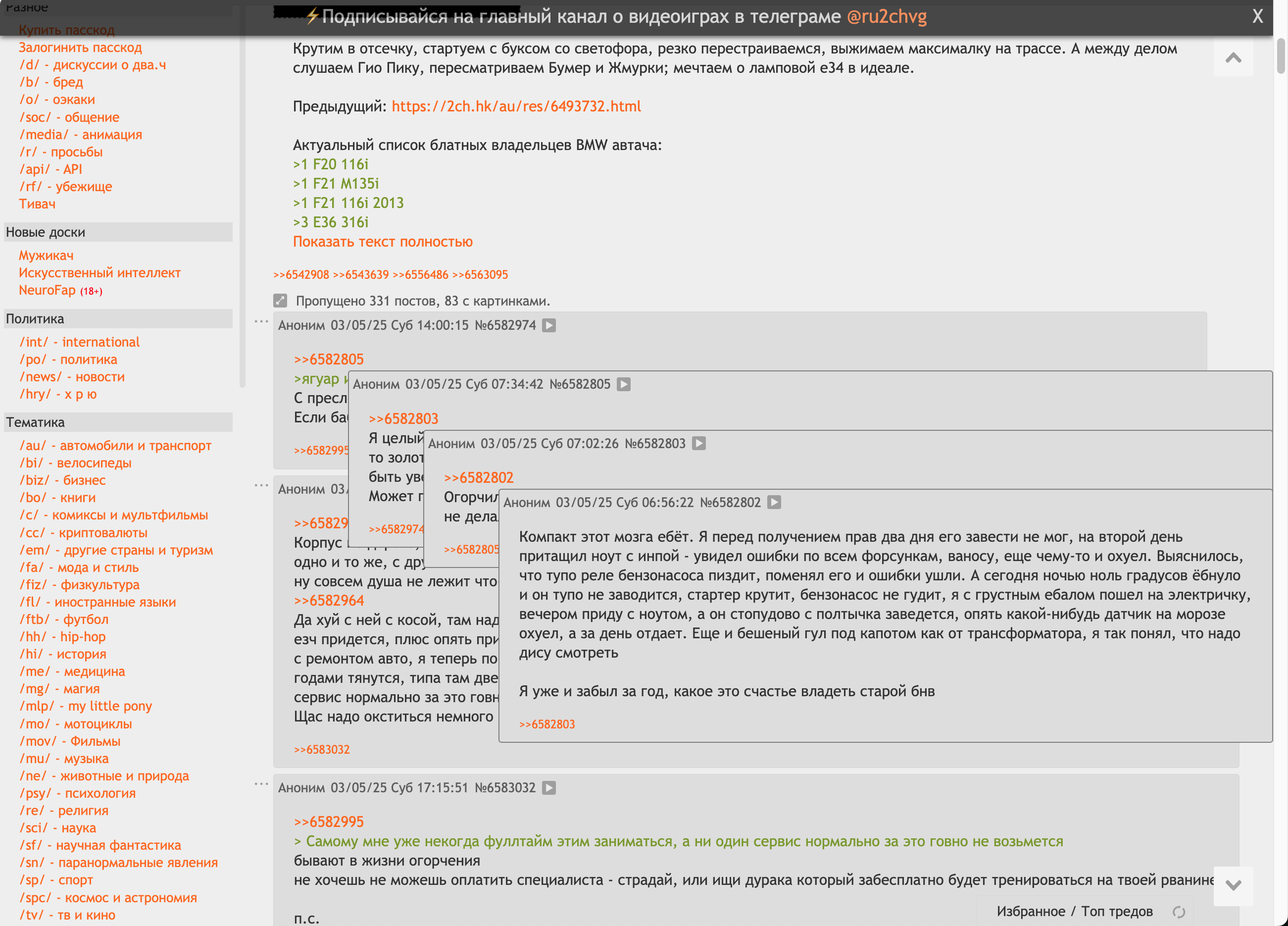The image size is (1288, 926).
Task: Go to /sci/ - наука board
Action: click(58, 828)
